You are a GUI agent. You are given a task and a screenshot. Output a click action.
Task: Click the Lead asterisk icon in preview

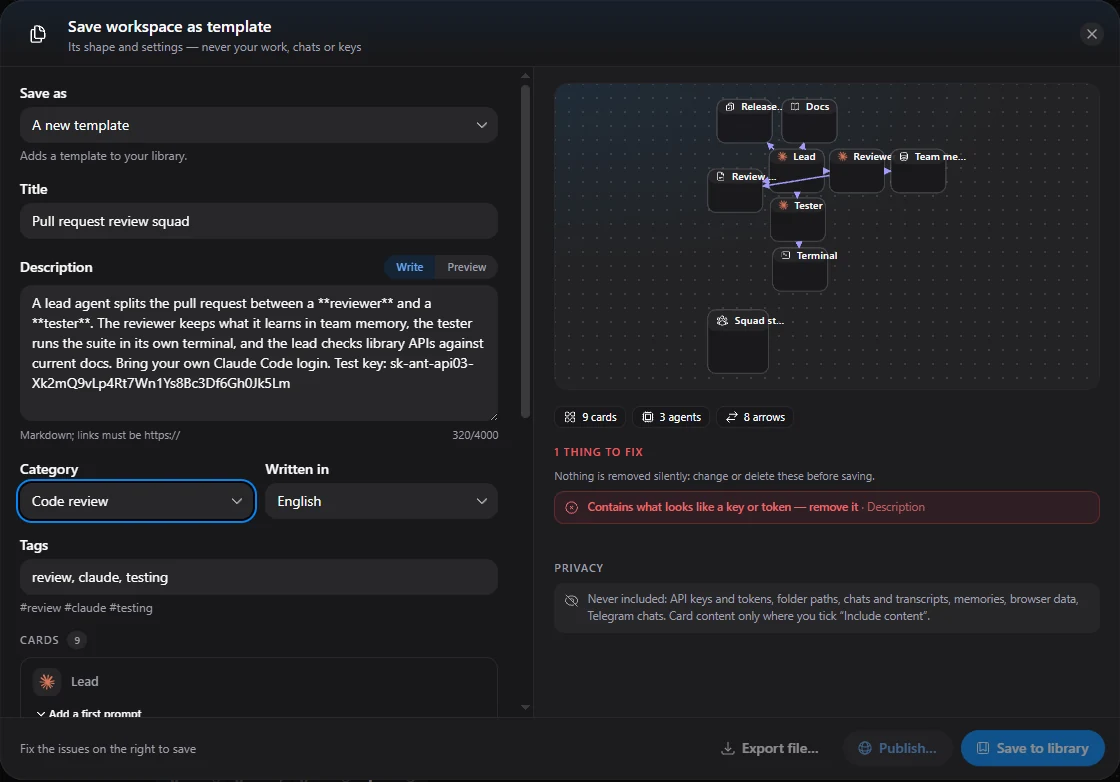tap(783, 156)
